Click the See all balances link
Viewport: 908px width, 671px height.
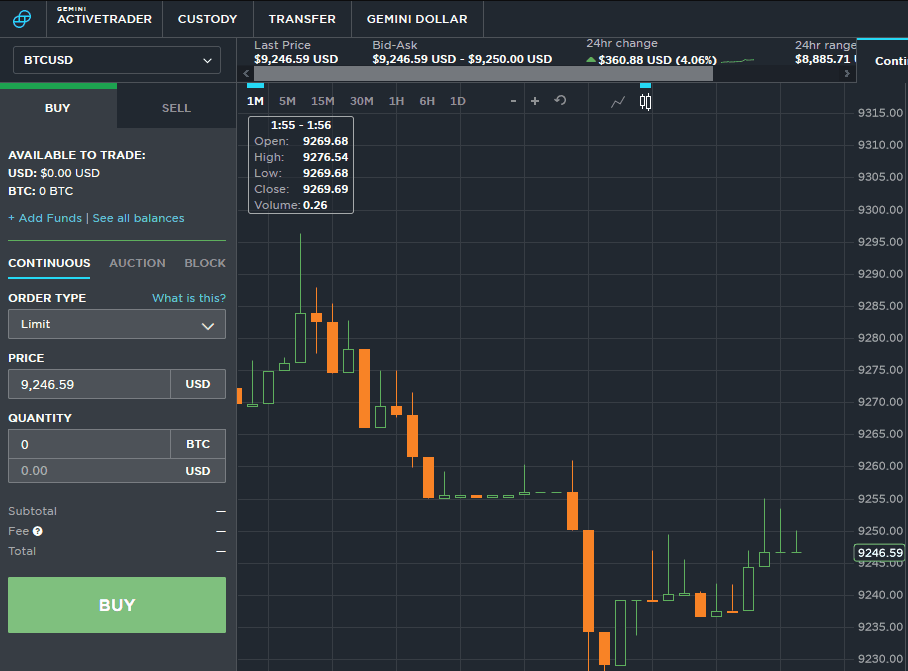coord(138,218)
